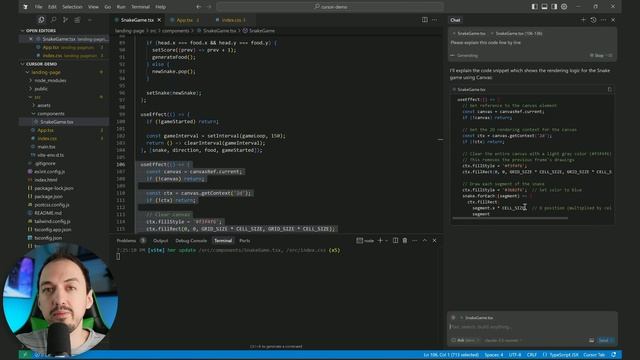Open the Extensions view icon
The width and height of the screenshot is (640, 360).
(x=77, y=20)
